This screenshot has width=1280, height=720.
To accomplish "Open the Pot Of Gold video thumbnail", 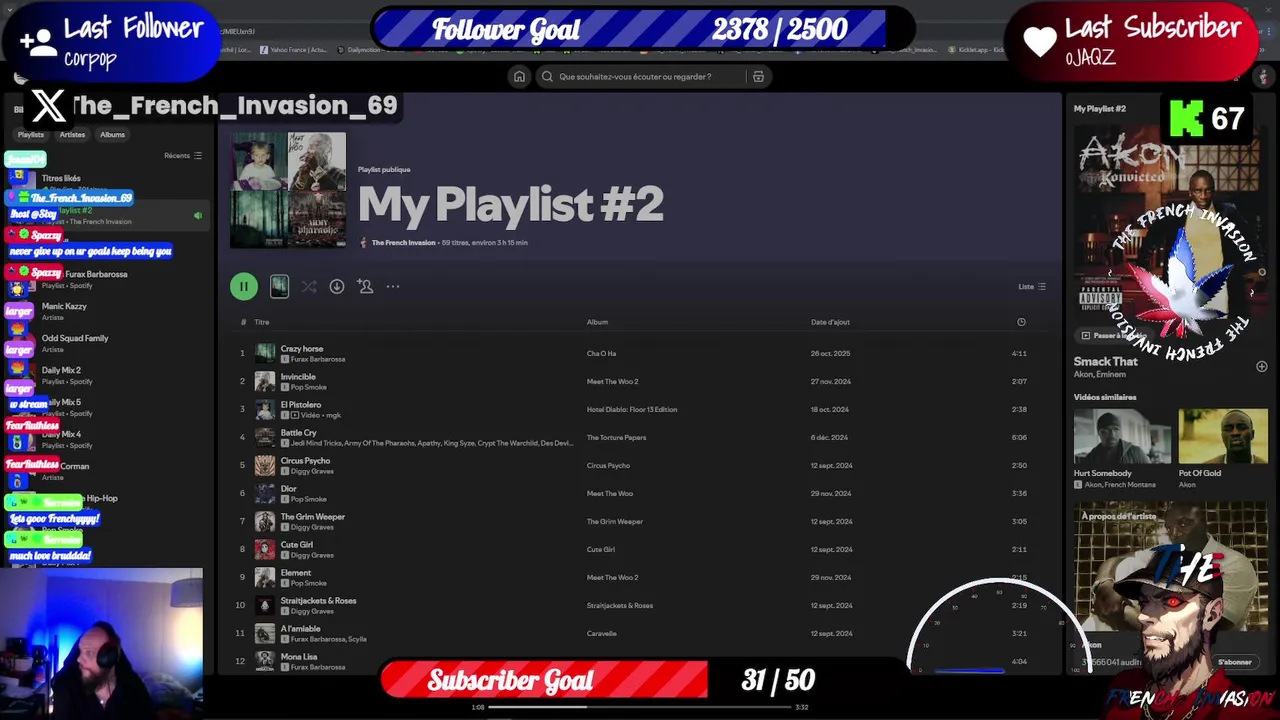I will 1222,436.
